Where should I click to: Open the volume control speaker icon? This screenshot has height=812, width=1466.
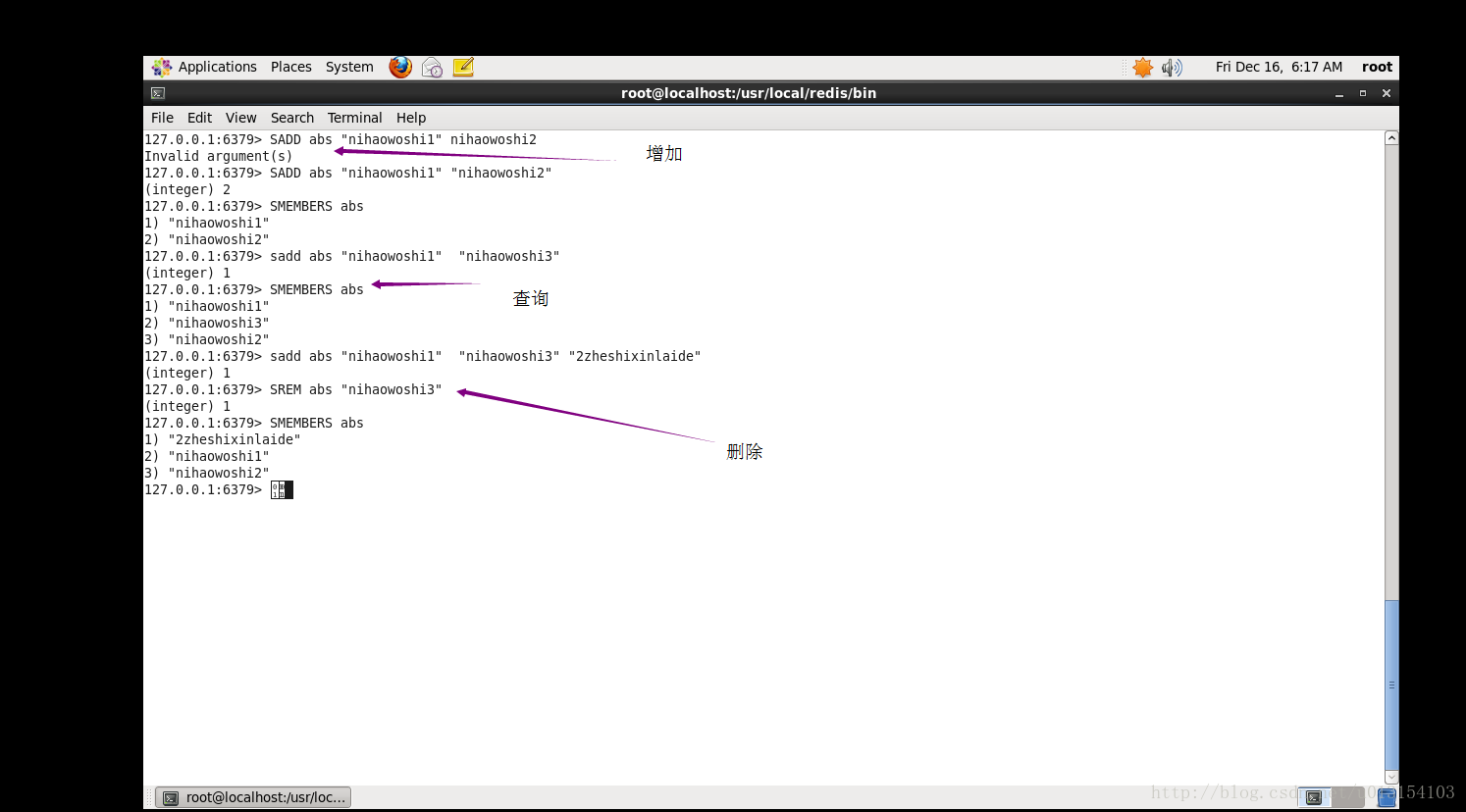1172,67
